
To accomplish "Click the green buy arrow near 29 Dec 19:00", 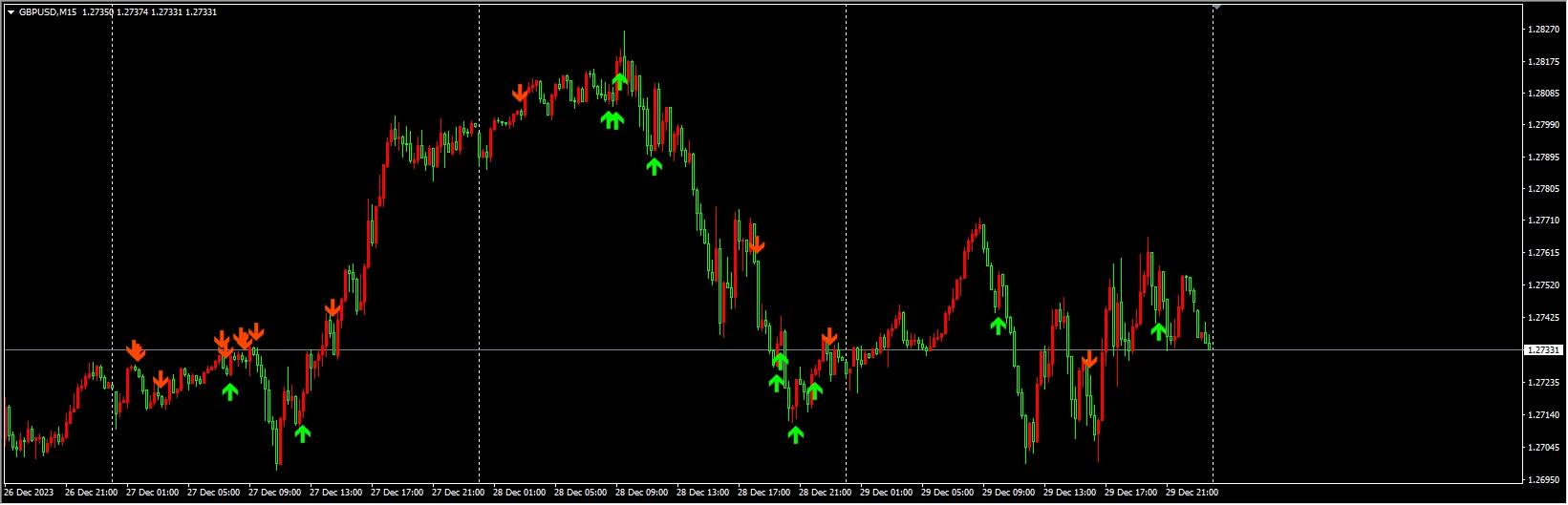I will [x=1158, y=331].
